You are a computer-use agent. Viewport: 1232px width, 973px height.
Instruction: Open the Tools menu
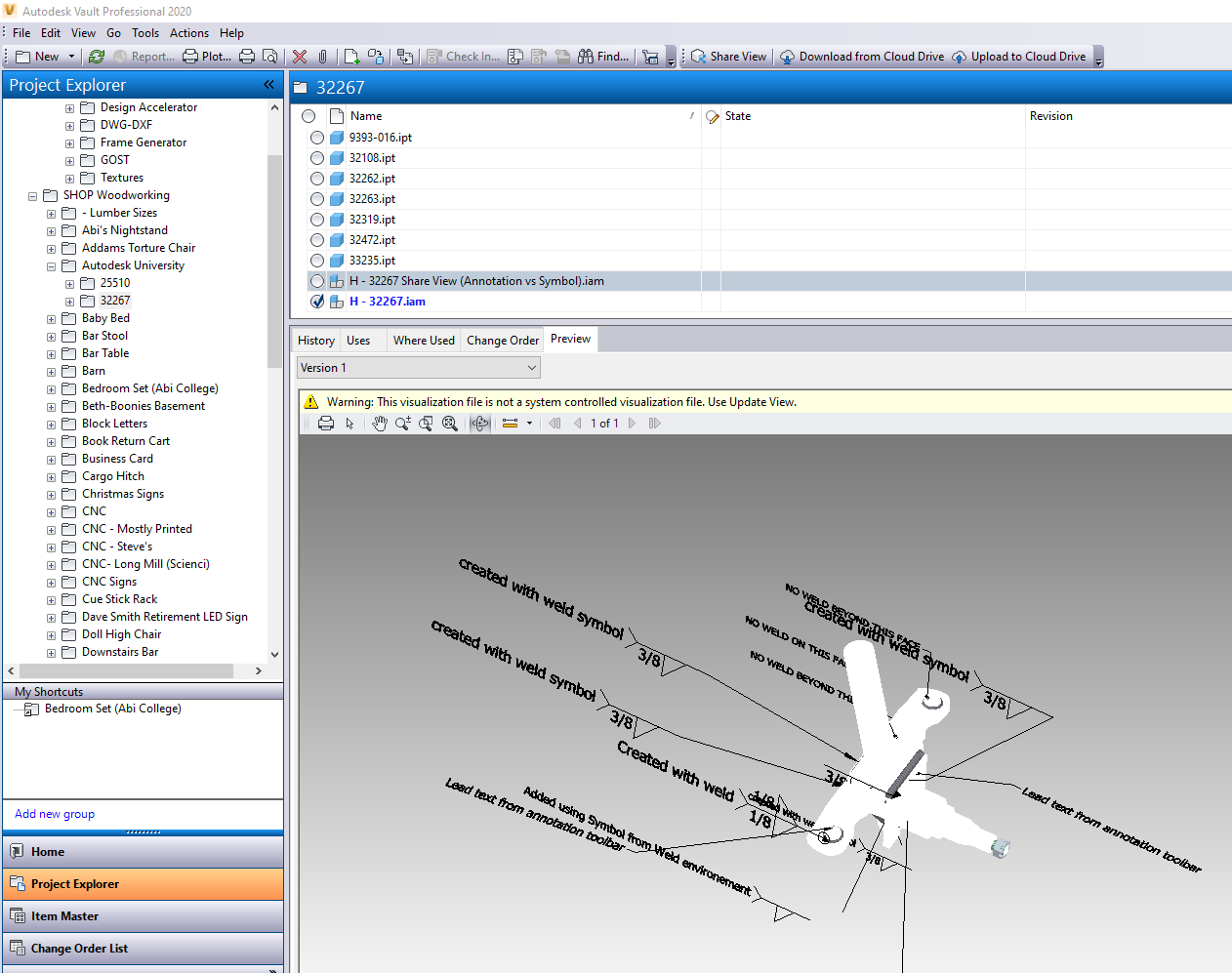point(144,32)
